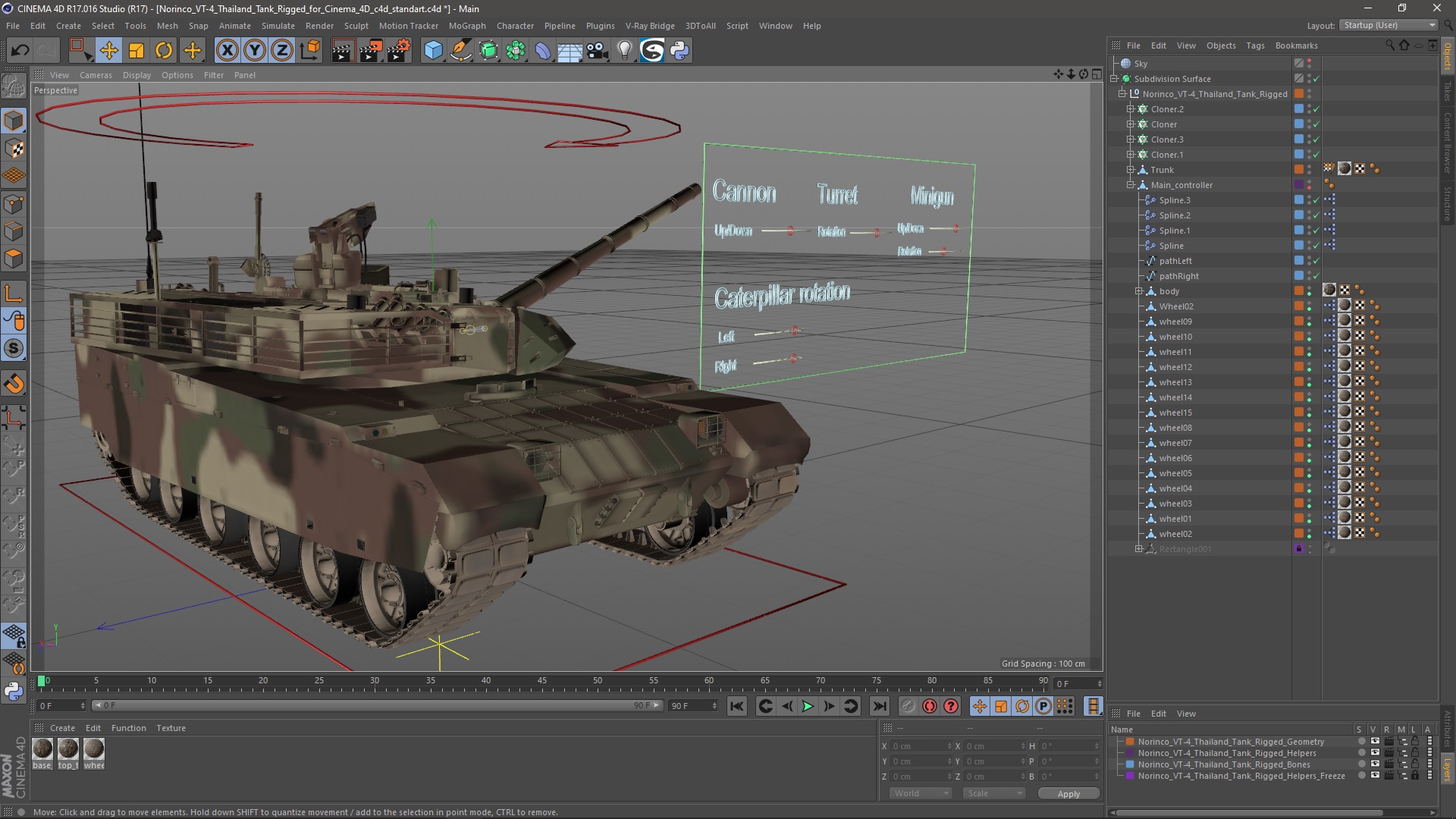The width and height of the screenshot is (1456, 819).
Task: Expand the Trunk object
Action: click(1131, 170)
